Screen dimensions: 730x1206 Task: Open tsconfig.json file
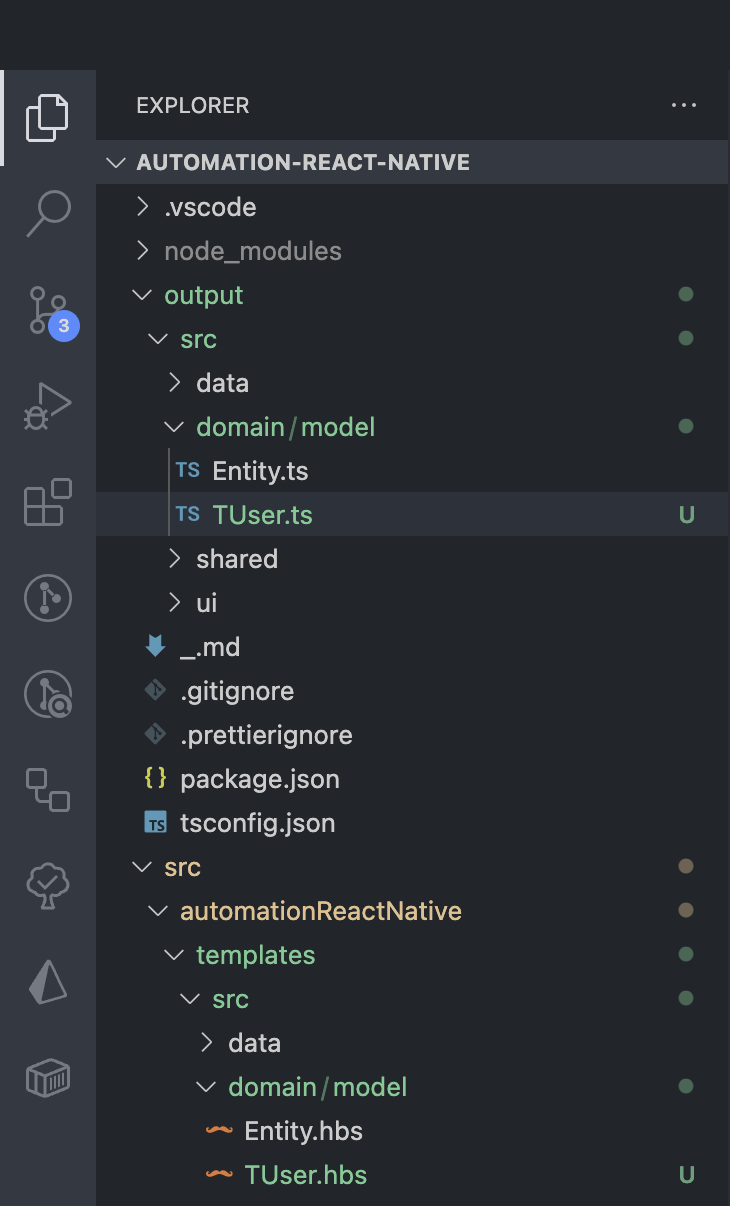point(257,823)
